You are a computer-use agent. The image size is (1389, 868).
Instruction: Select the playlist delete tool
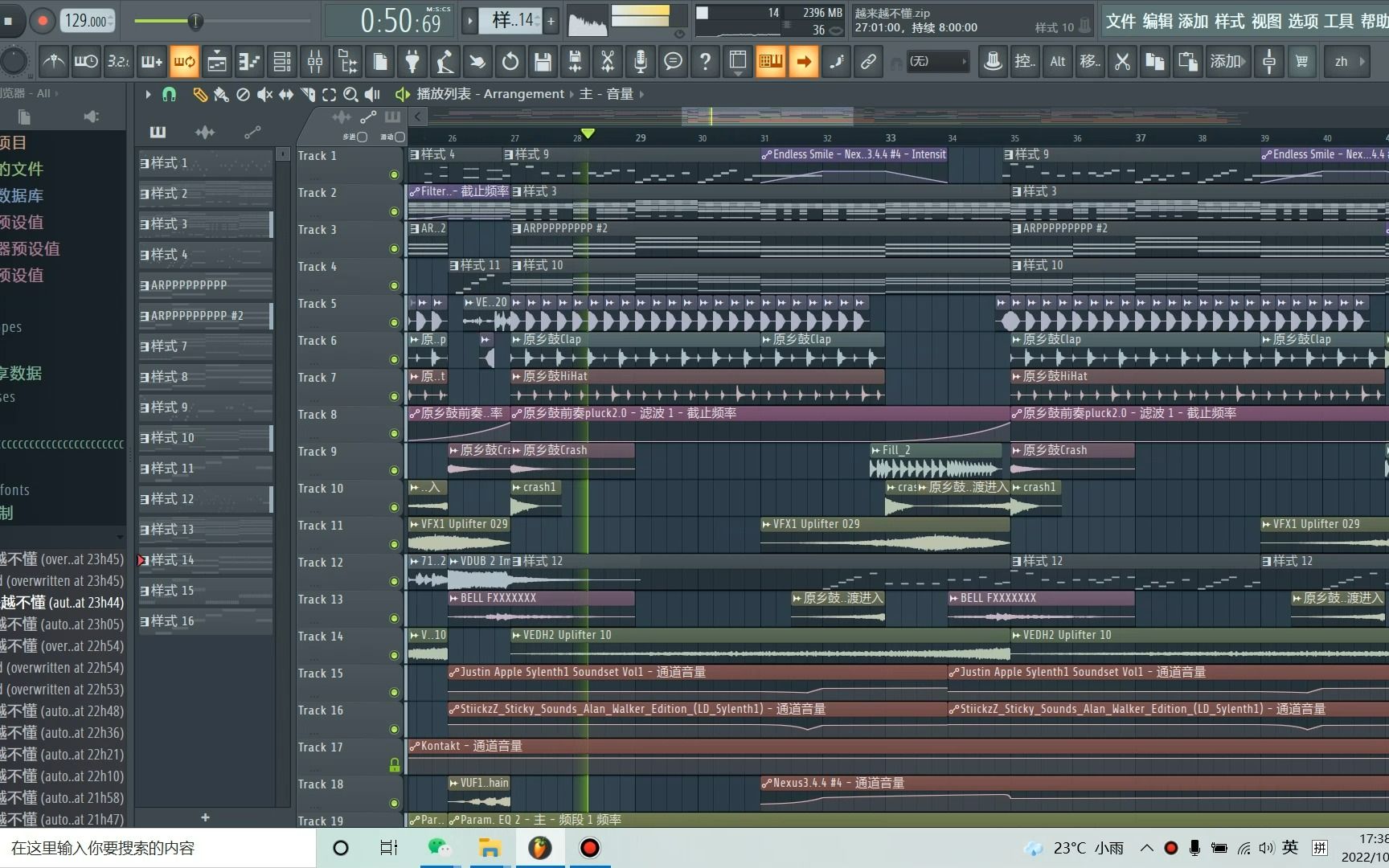tap(243, 94)
